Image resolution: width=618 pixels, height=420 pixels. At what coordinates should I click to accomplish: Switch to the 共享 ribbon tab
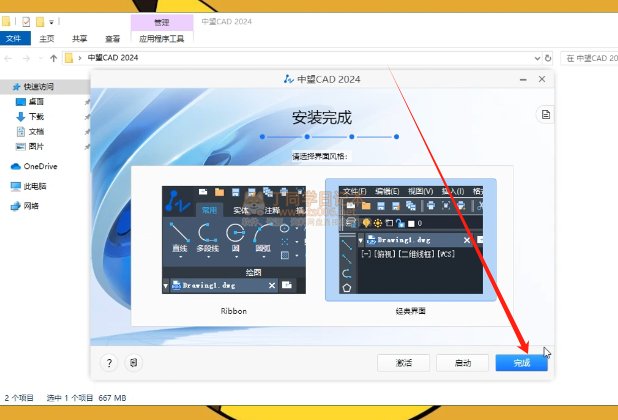(80, 39)
